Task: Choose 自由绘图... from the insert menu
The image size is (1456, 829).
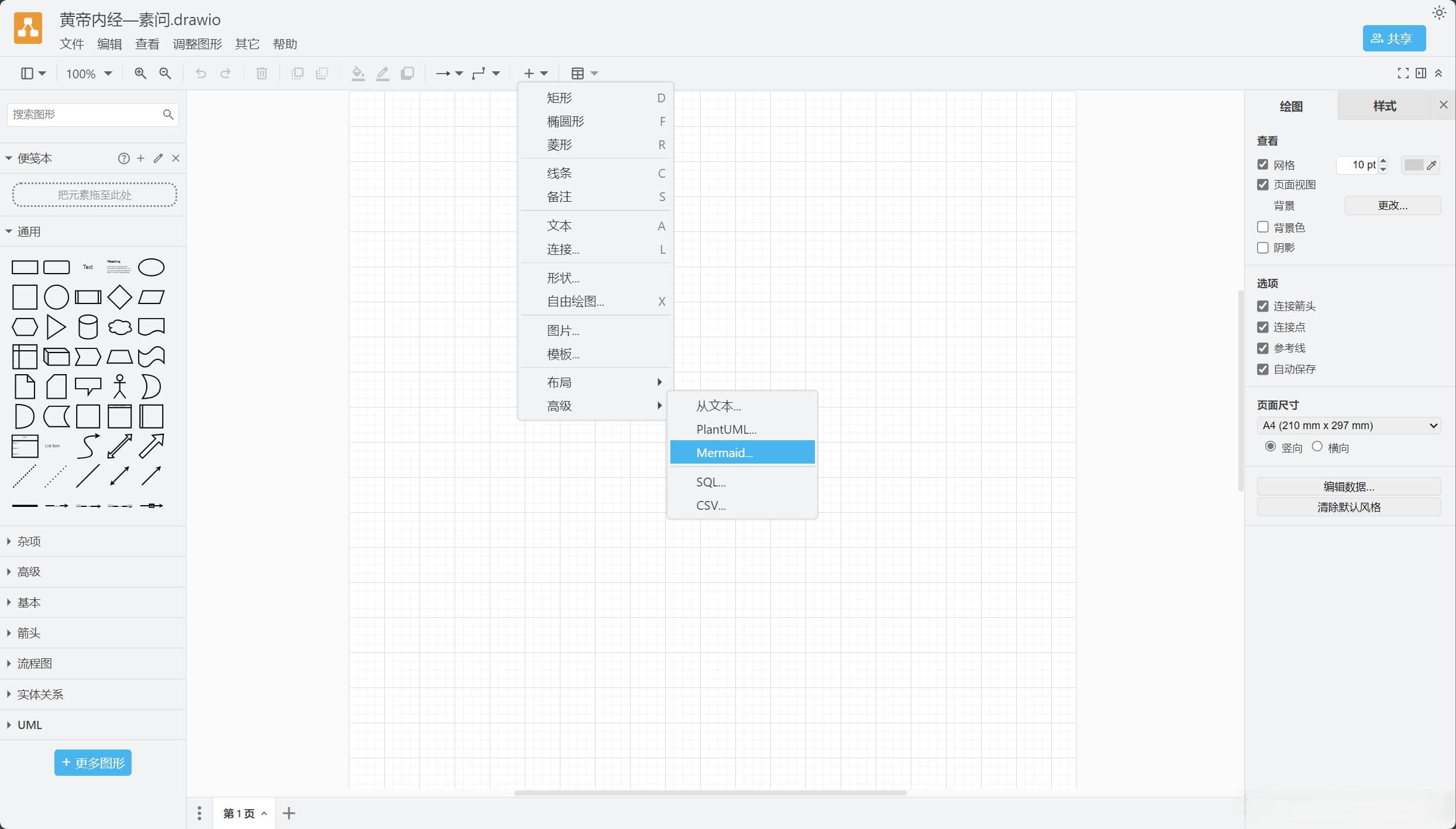Action: pyautogui.click(x=596, y=302)
